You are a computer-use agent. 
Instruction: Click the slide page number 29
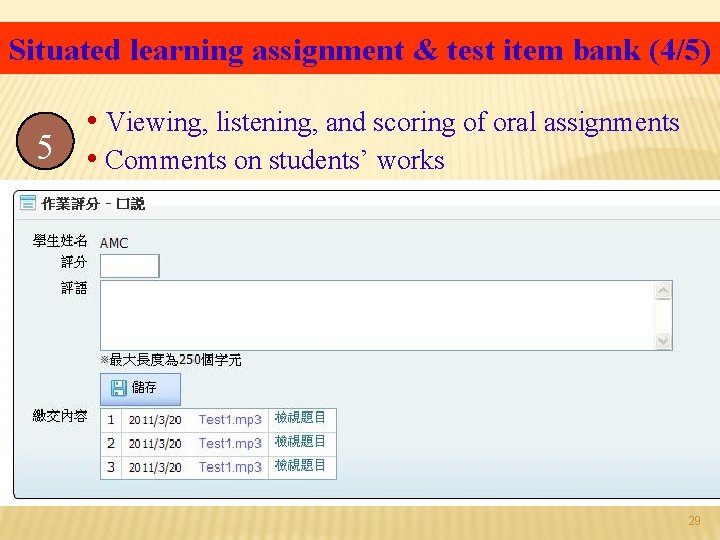coord(694,521)
